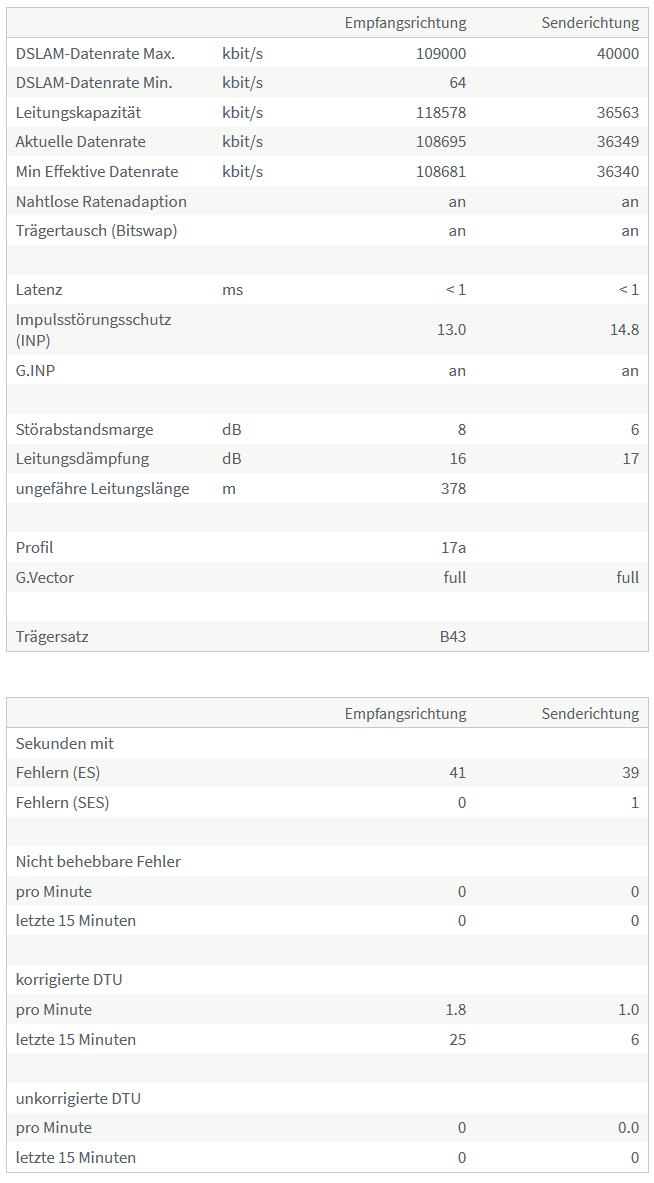654x1183 pixels.
Task: Click the Nicht behebbare Fehler heading
Action: (x=98, y=861)
